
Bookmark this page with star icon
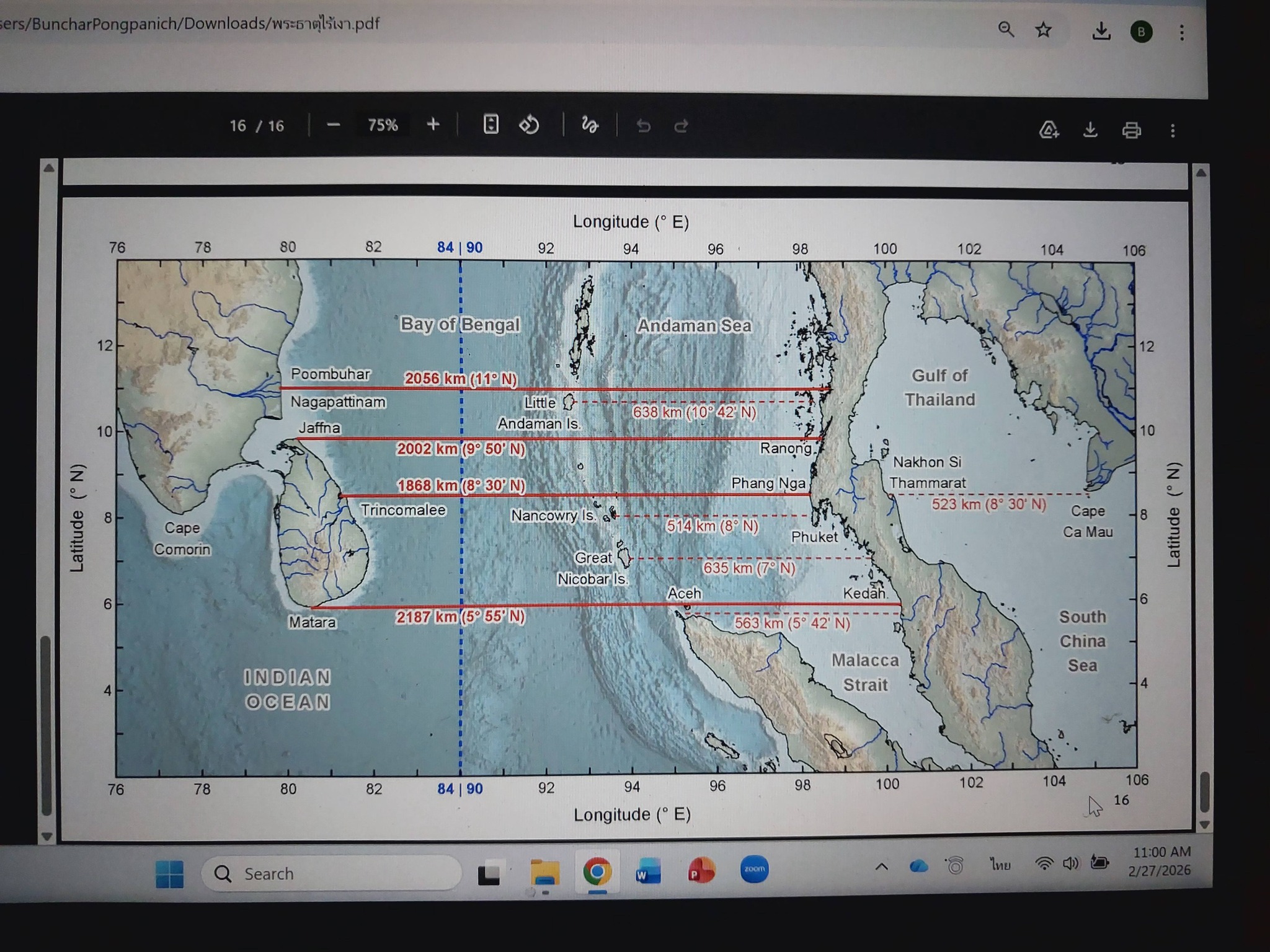tap(1044, 30)
